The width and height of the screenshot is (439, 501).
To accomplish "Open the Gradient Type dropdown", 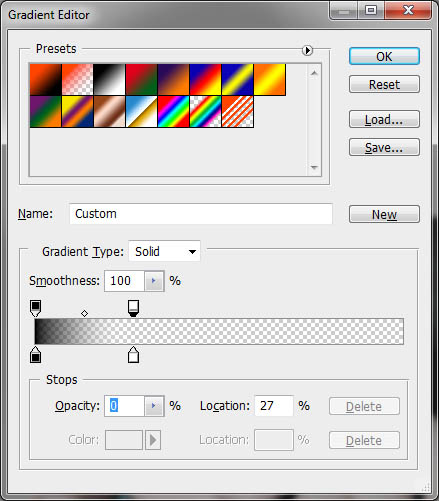I will pos(164,251).
